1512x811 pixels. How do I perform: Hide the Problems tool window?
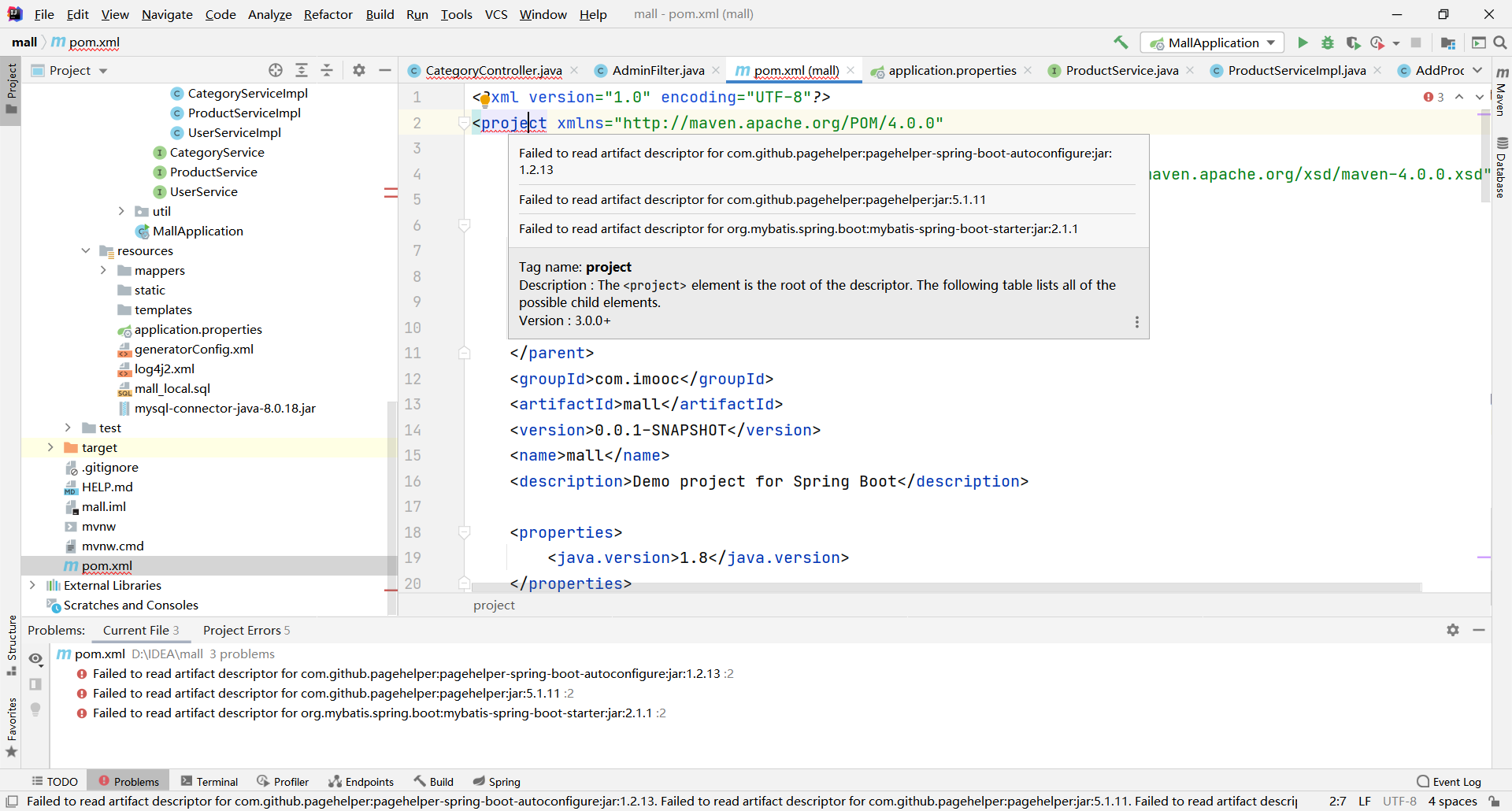point(1479,630)
